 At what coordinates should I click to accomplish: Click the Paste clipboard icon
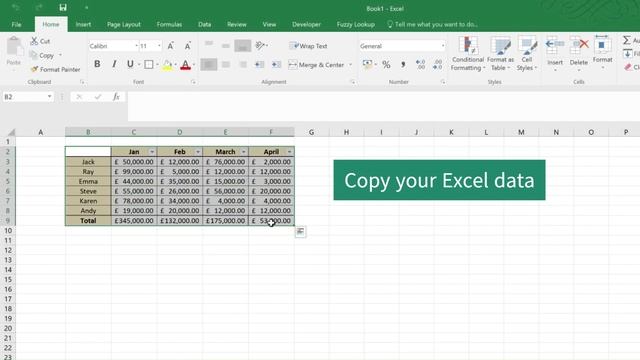[x=14, y=47]
